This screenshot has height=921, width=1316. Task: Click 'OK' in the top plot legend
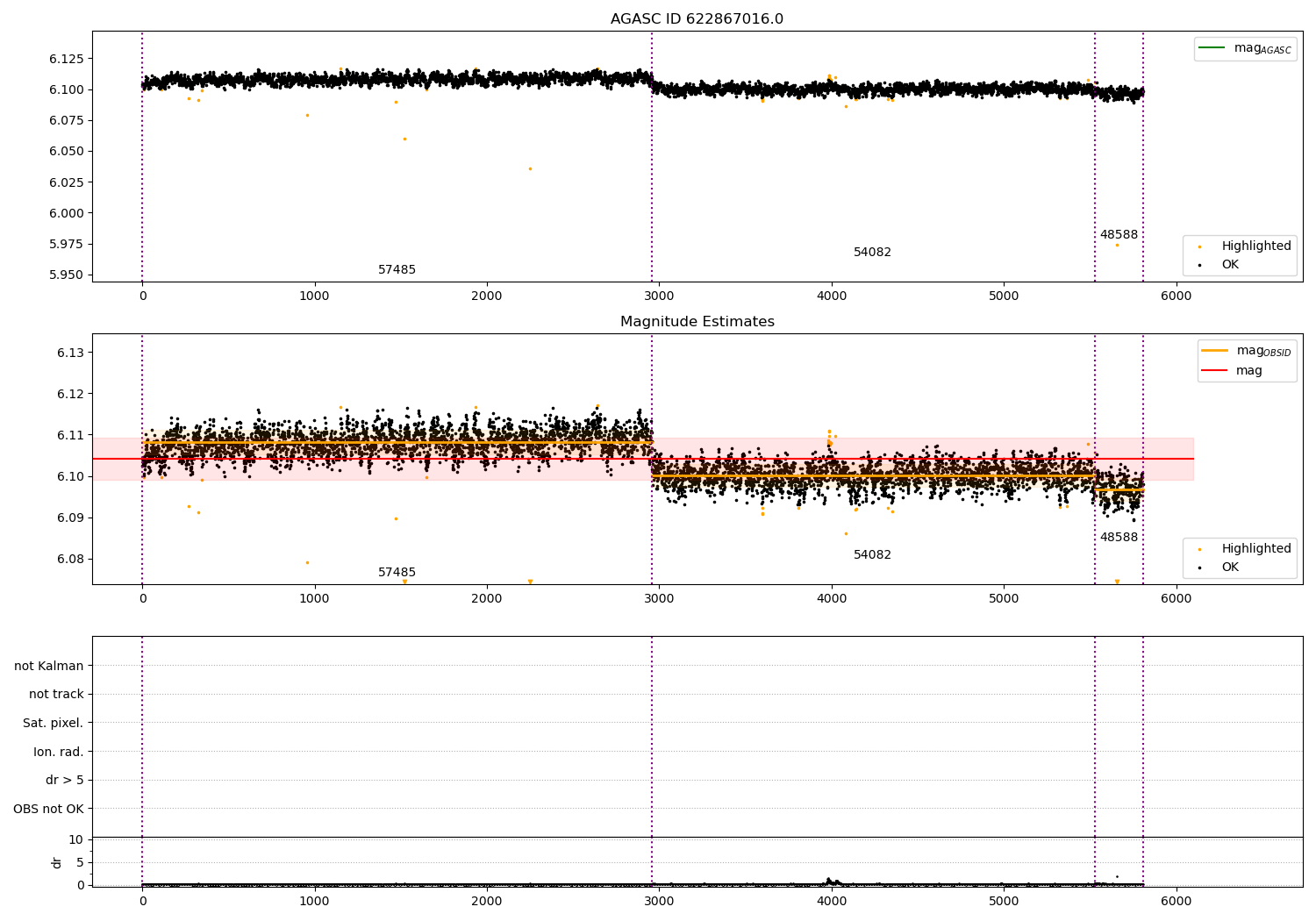tap(1219, 265)
